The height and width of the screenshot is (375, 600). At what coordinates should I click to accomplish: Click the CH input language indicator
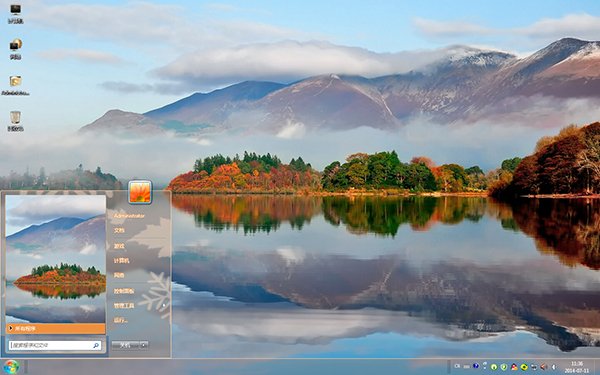tap(457, 366)
